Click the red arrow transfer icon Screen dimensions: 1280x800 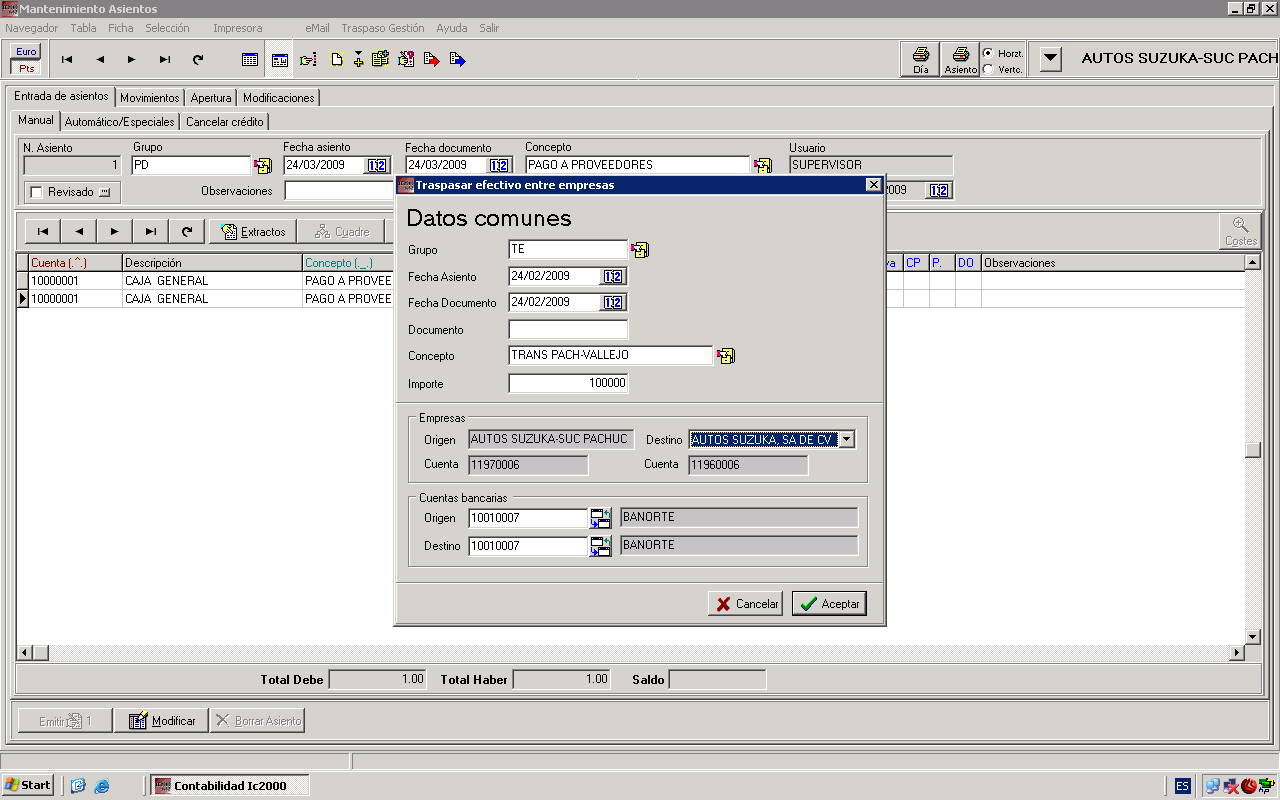[432, 60]
